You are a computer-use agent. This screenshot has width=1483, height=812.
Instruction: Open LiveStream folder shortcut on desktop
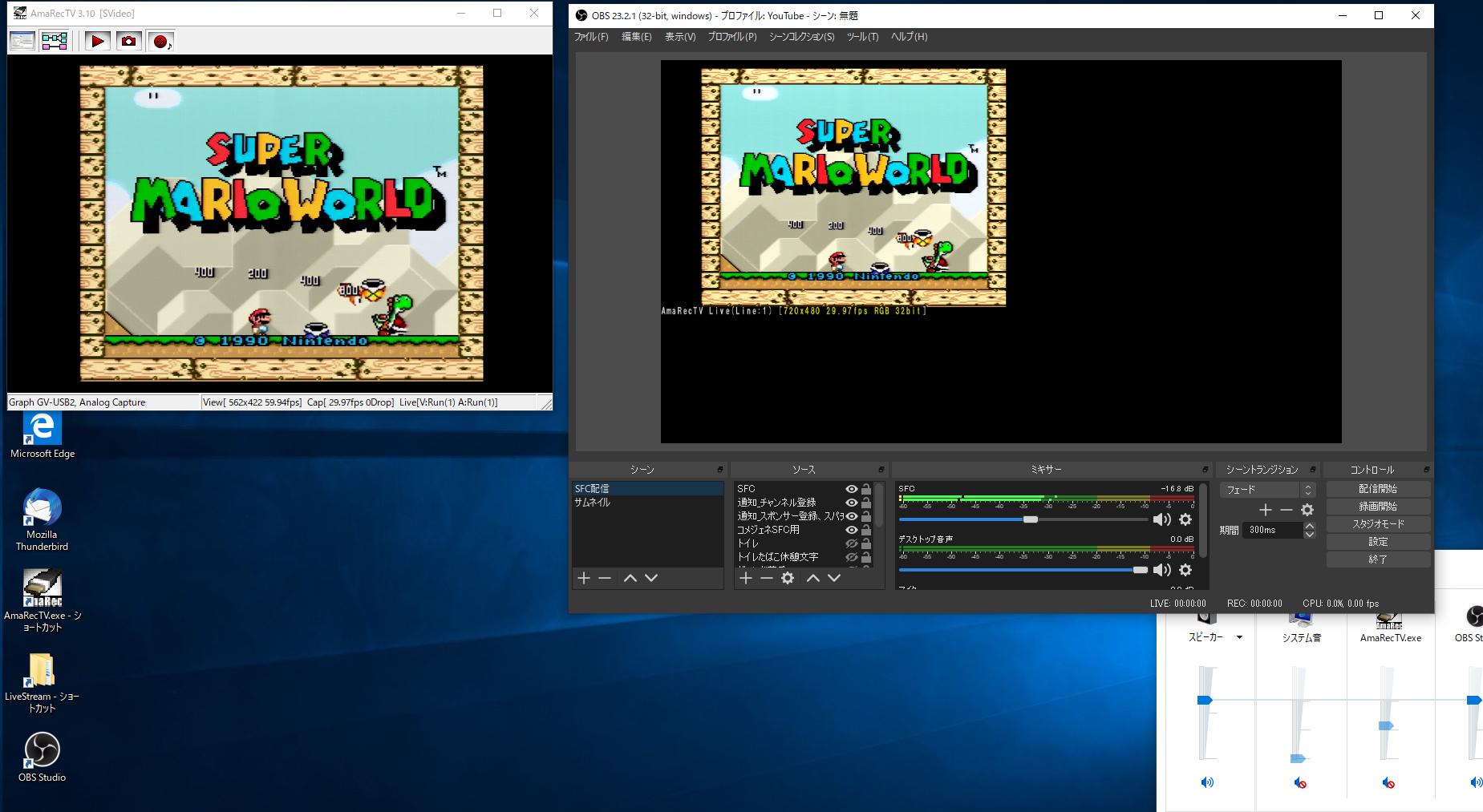[42, 682]
